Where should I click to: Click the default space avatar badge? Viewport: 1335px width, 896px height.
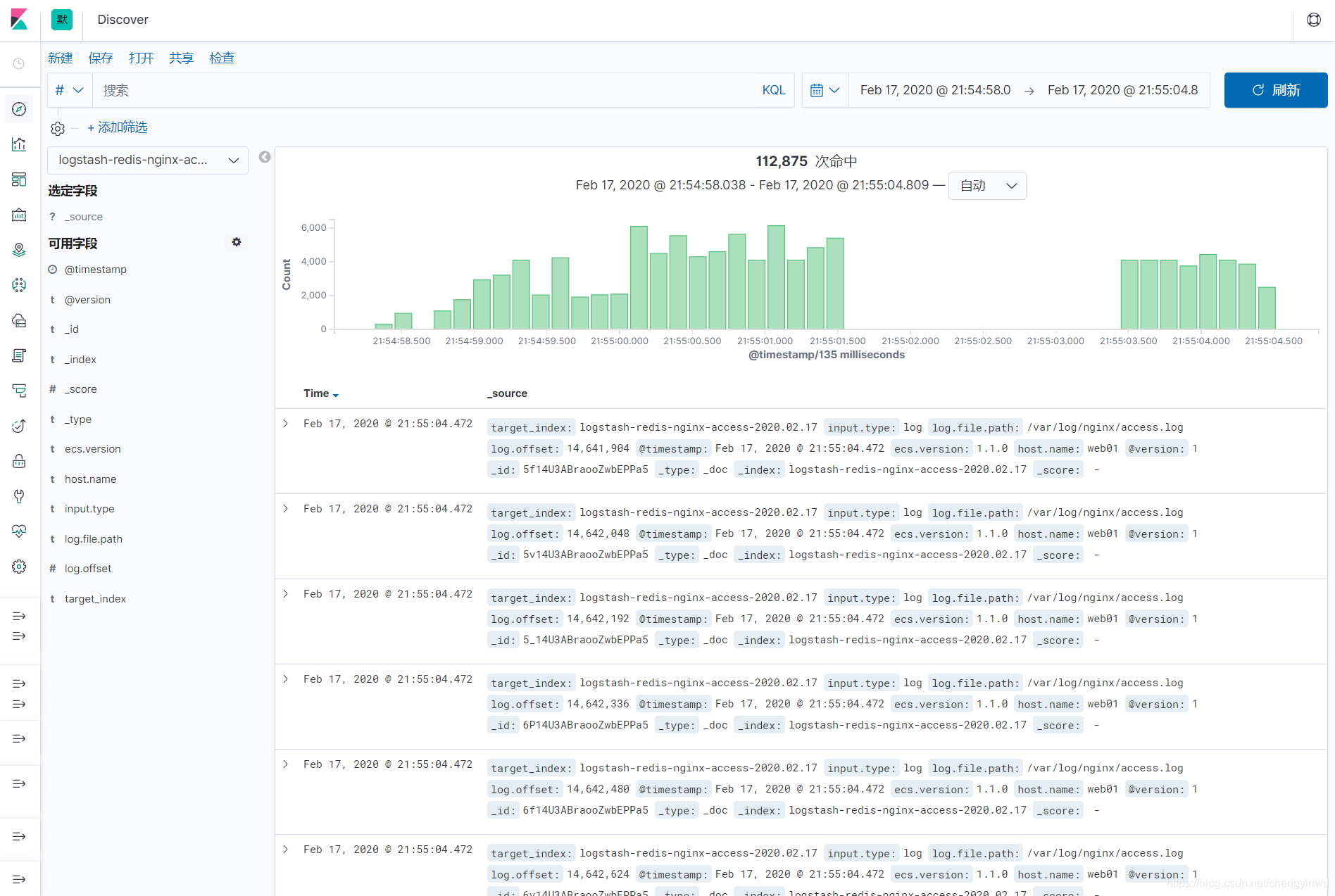pyautogui.click(x=62, y=20)
